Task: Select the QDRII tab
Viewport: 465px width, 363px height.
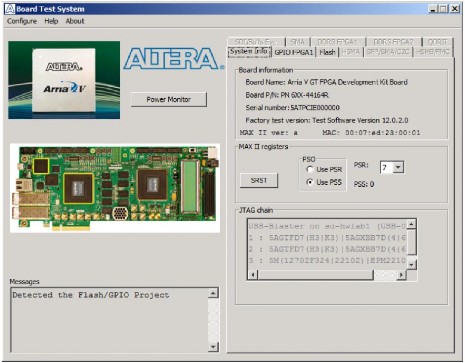Action: pos(437,42)
